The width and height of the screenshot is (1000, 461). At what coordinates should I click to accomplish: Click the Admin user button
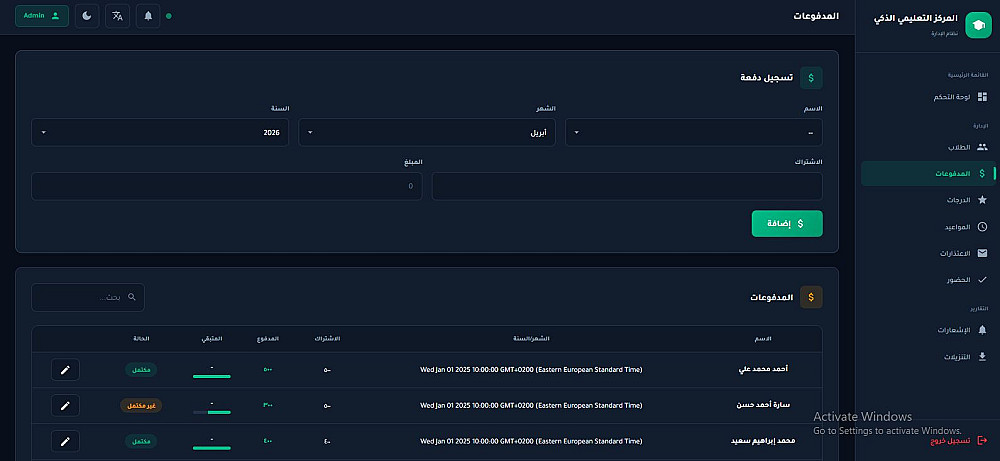[x=41, y=16]
